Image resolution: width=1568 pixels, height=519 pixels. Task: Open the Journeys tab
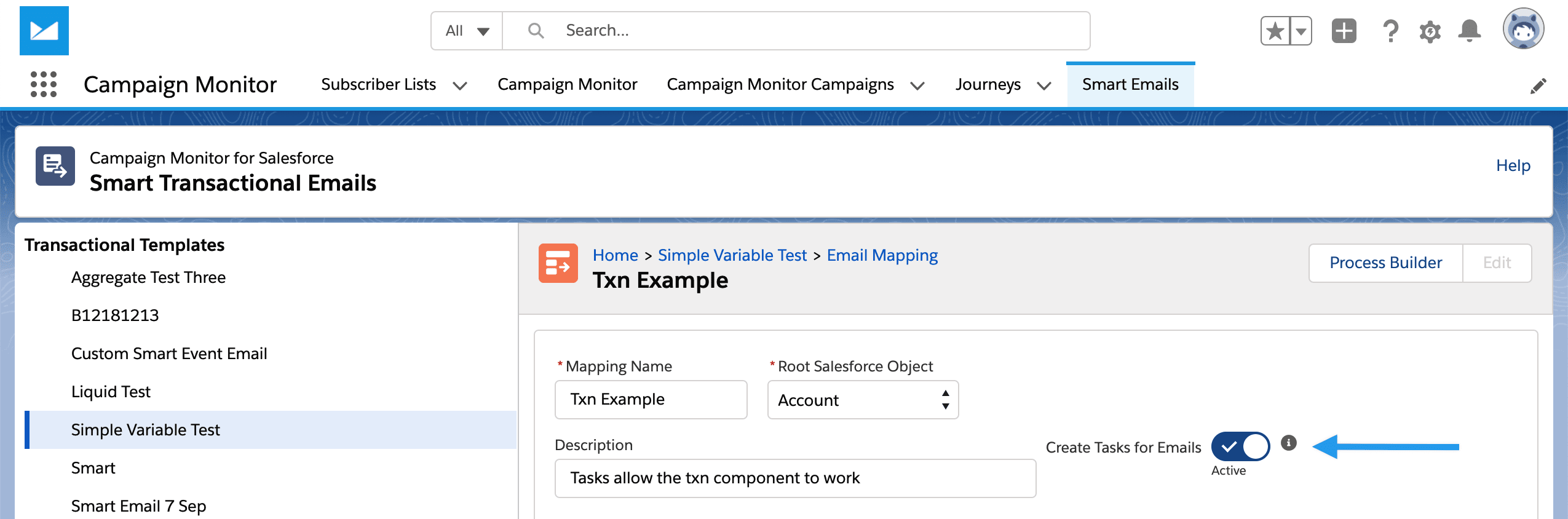[988, 84]
